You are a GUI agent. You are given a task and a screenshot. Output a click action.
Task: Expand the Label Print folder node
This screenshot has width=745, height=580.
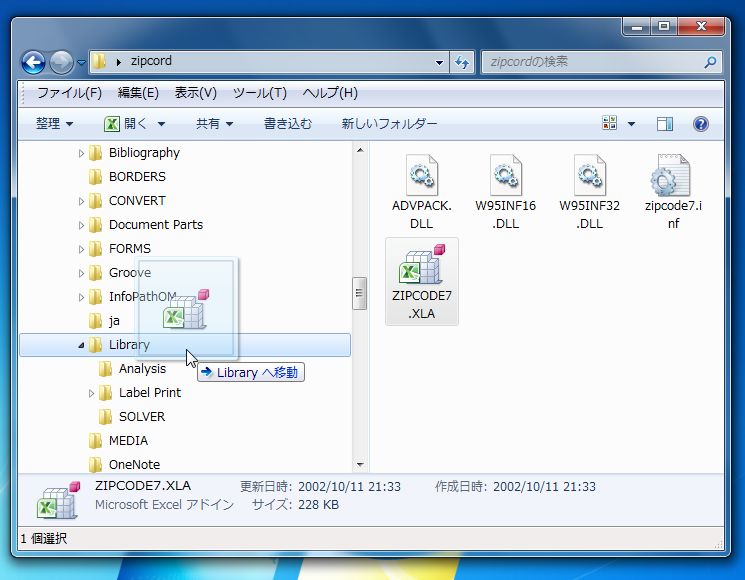91,393
